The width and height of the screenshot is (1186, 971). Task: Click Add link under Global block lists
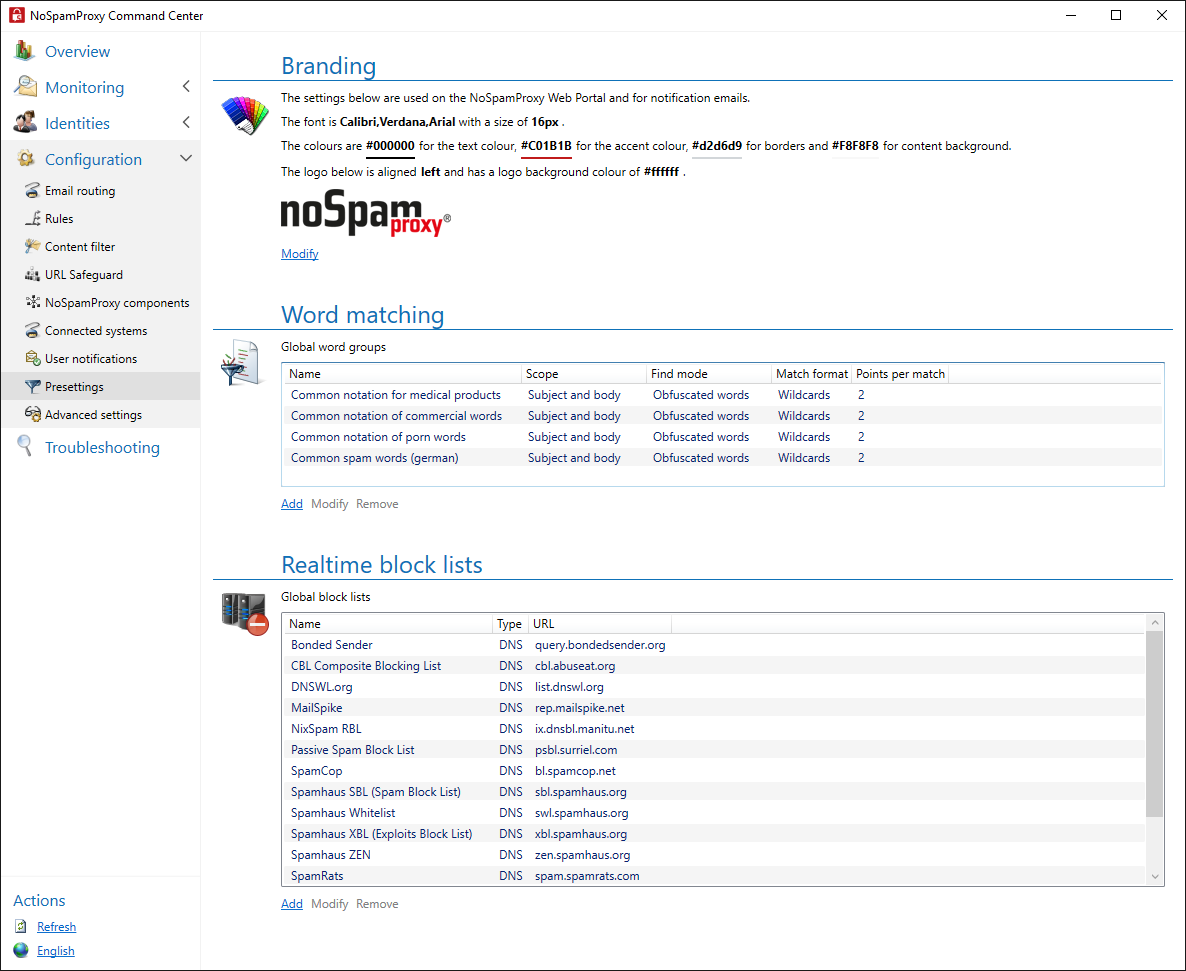(292, 904)
